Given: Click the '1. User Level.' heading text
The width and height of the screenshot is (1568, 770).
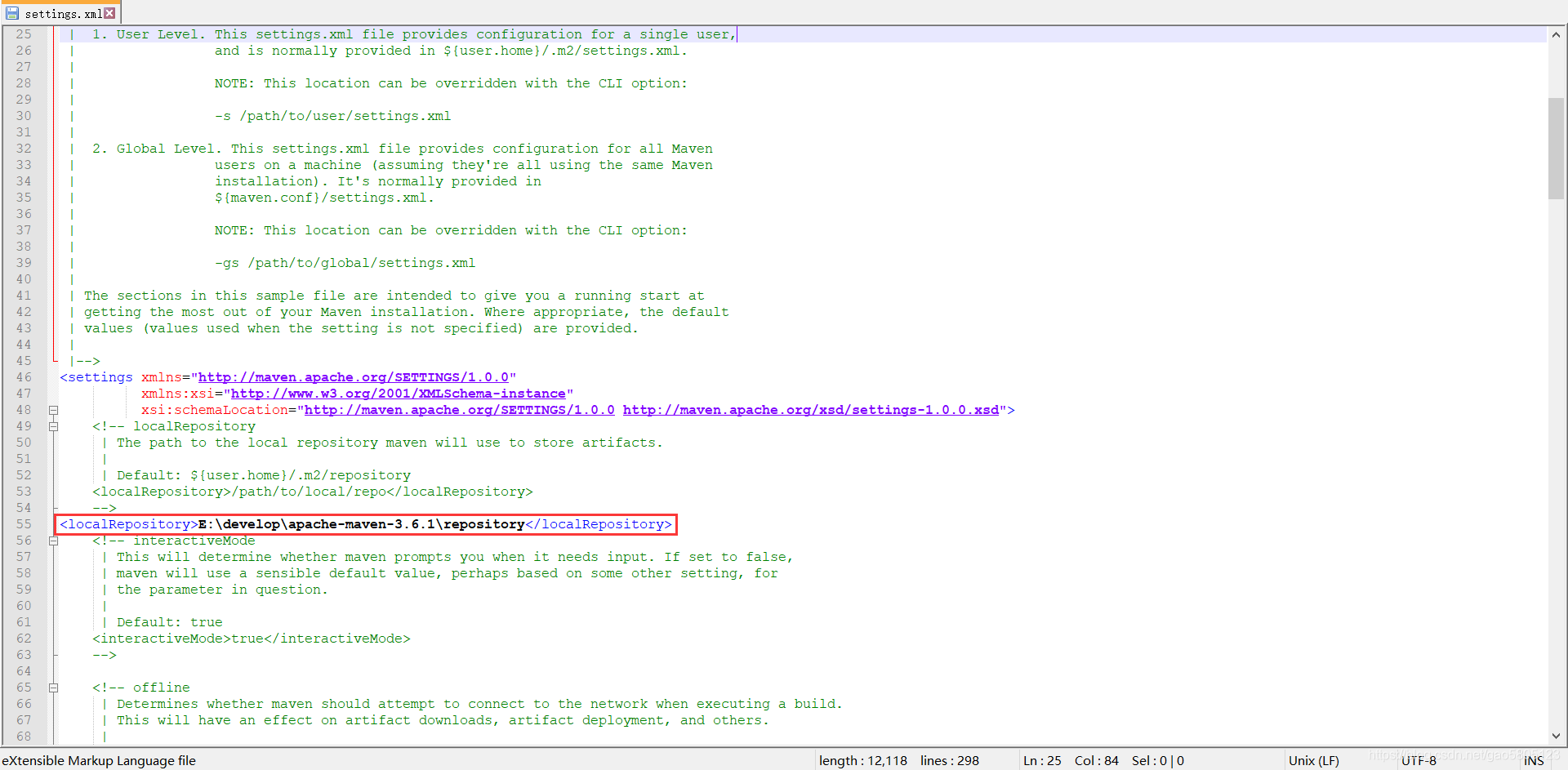Looking at the screenshot, I should (x=149, y=34).
